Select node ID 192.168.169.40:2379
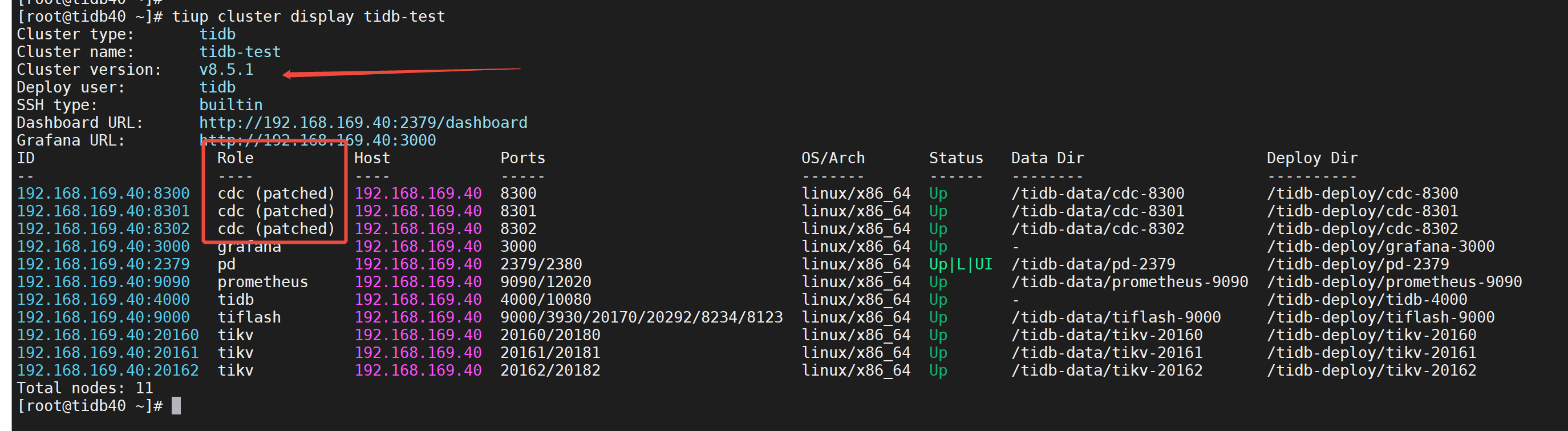The height and width of the screenshot is (431, 1568). [103, 264]
